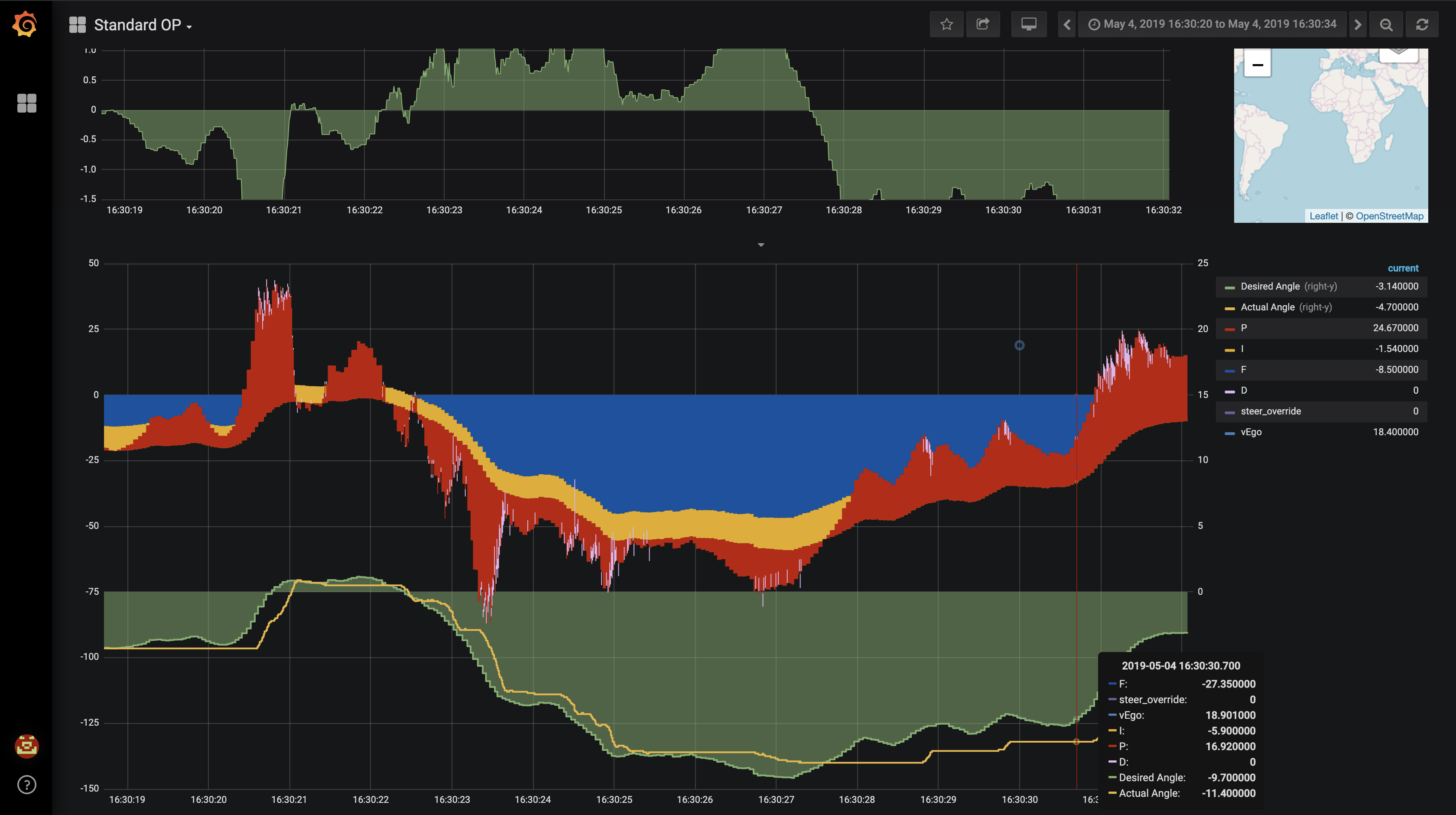The height and width of the screenshot is (815, 1456).
Task: Toggle the F series in legend
Action: pos(1244,370)
